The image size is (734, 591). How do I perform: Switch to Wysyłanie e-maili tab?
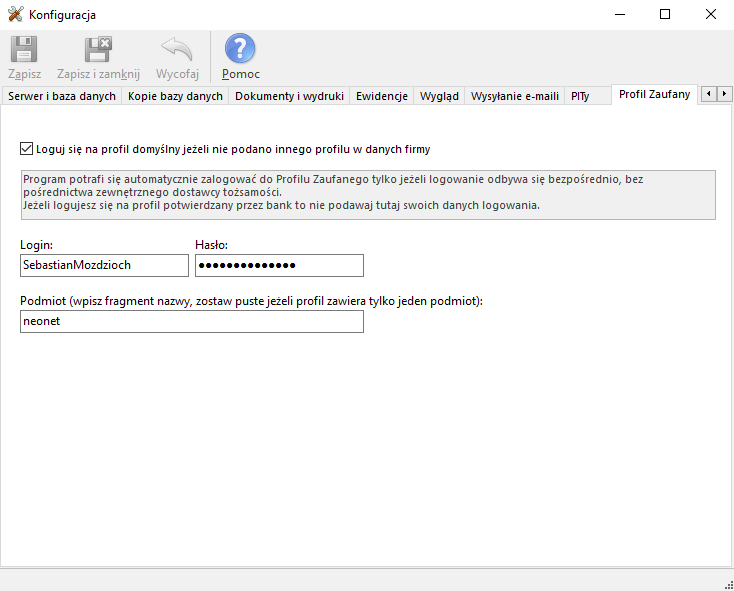pos(514,96)
